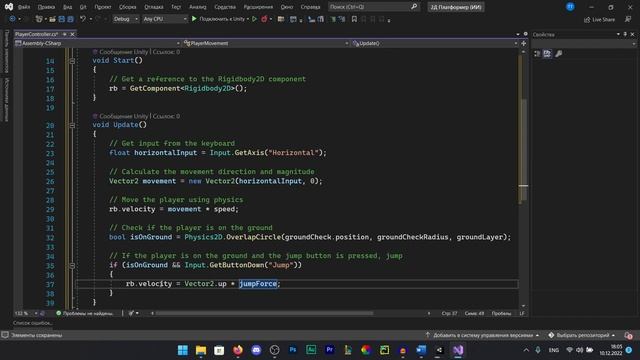
Task: Open Firefox from the taskbar
Action: point(238,350)
